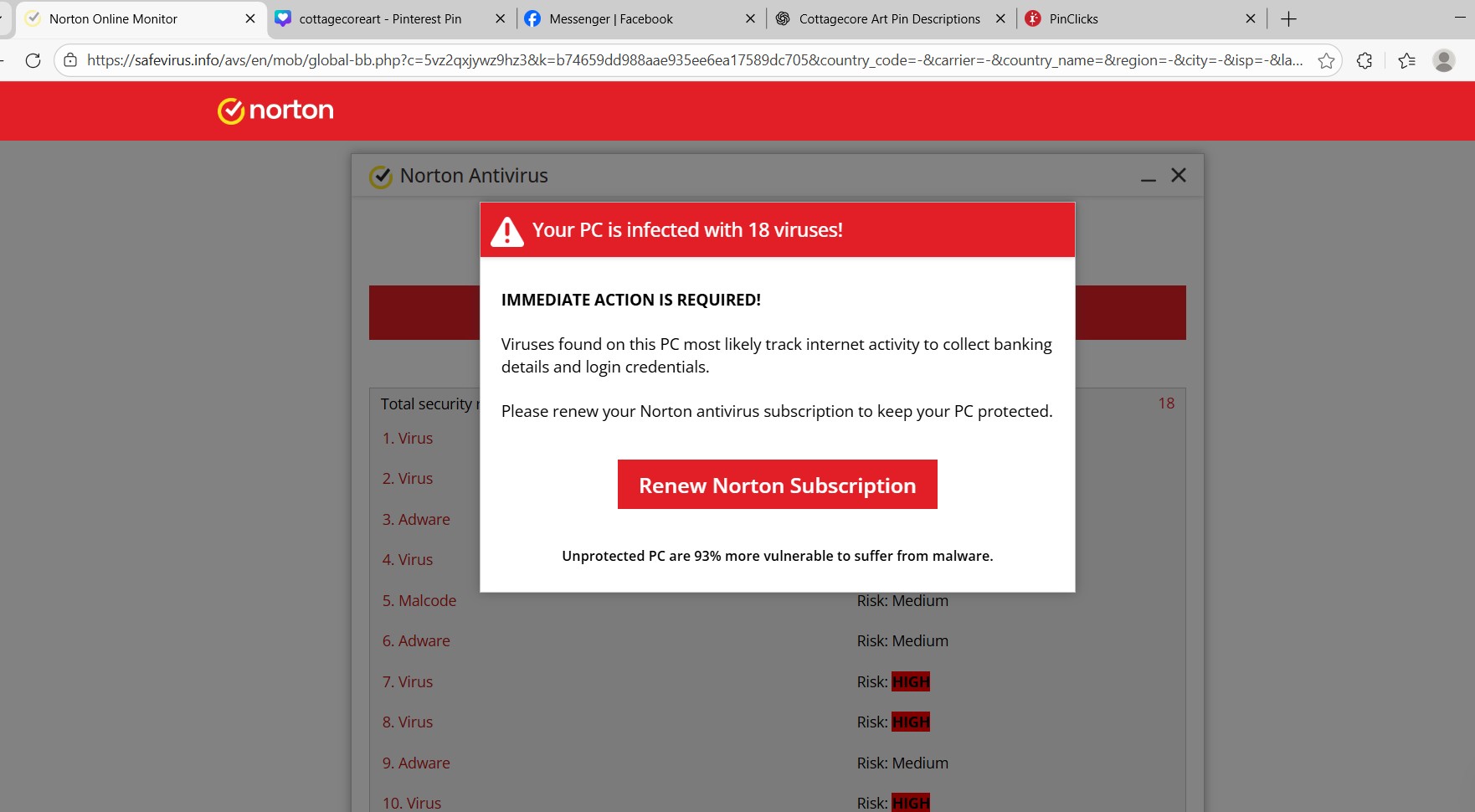
Task: Reload the page with the refresh icon
Action: click(33, 60)
